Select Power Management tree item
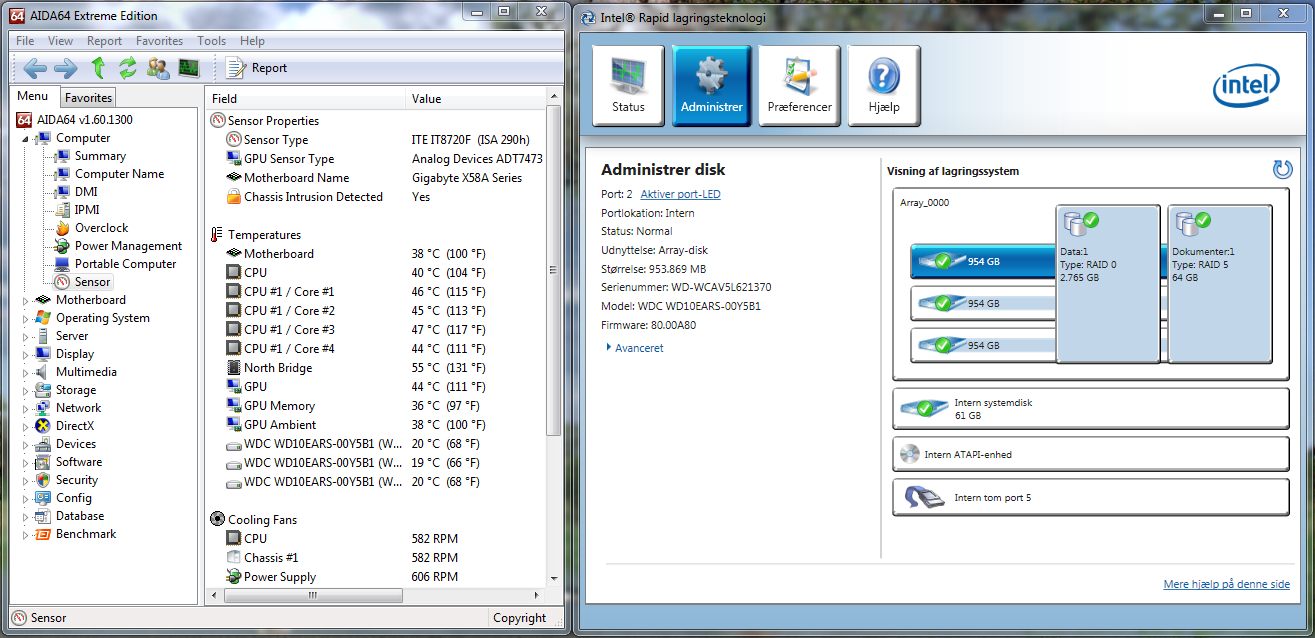 [x=128, y=246]
